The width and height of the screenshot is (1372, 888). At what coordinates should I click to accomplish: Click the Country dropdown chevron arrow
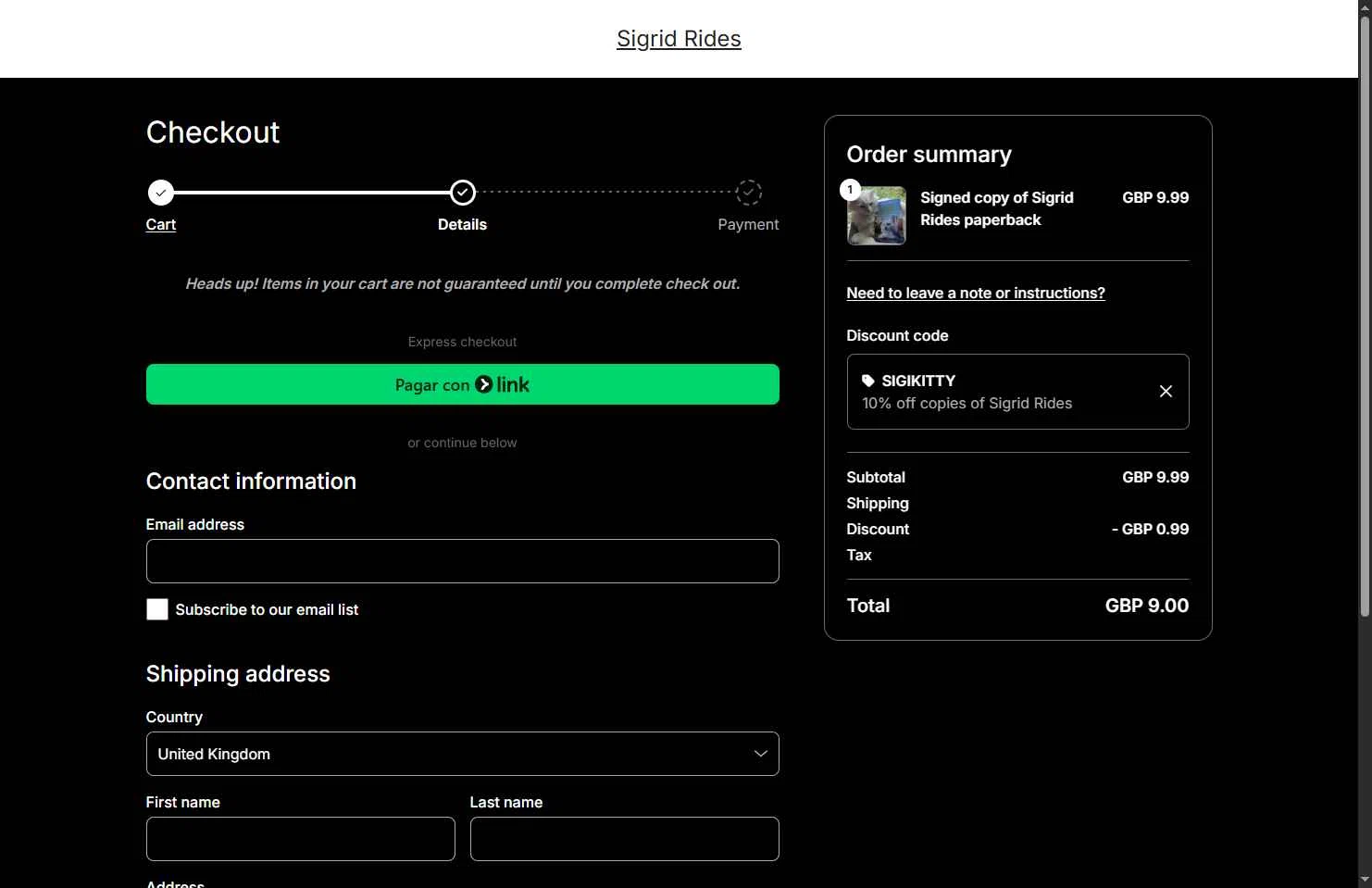click(x=761, y=754)
